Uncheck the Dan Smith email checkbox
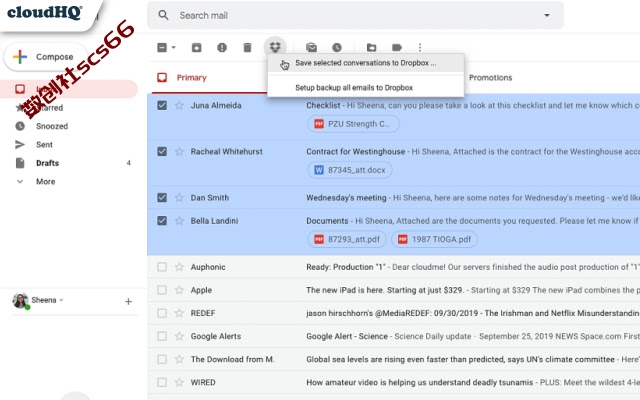 [x=162, y=198]
